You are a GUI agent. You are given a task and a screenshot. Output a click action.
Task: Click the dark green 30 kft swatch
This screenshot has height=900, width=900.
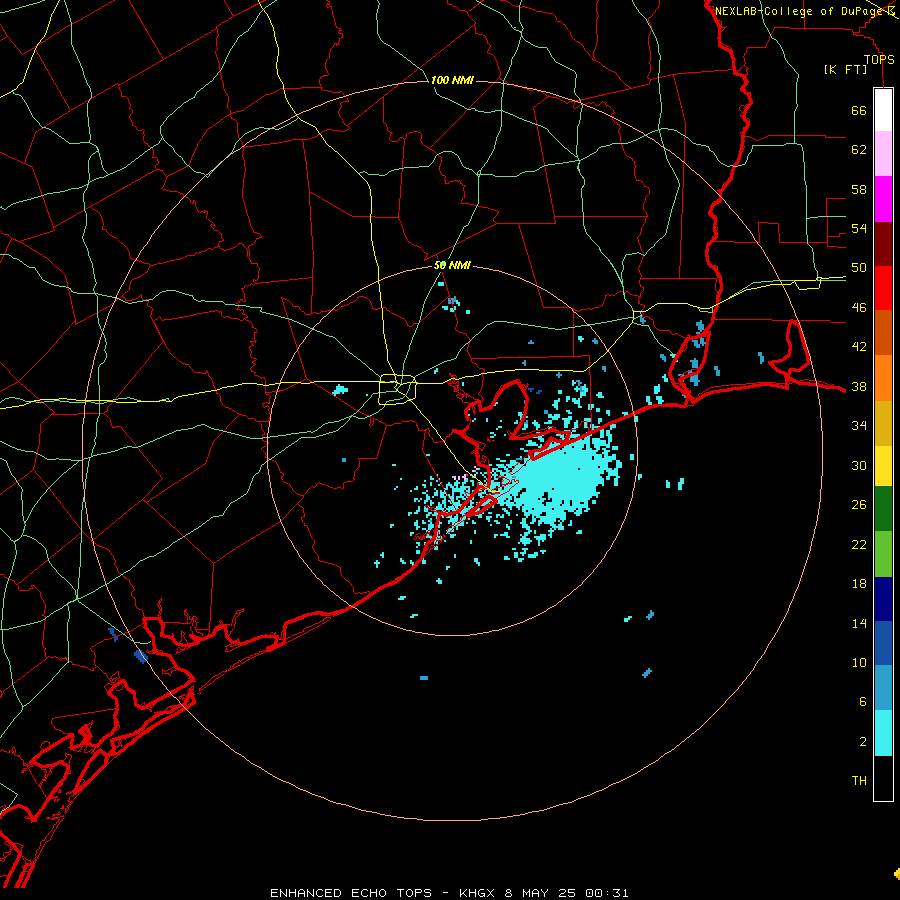(x=883, y=509)
